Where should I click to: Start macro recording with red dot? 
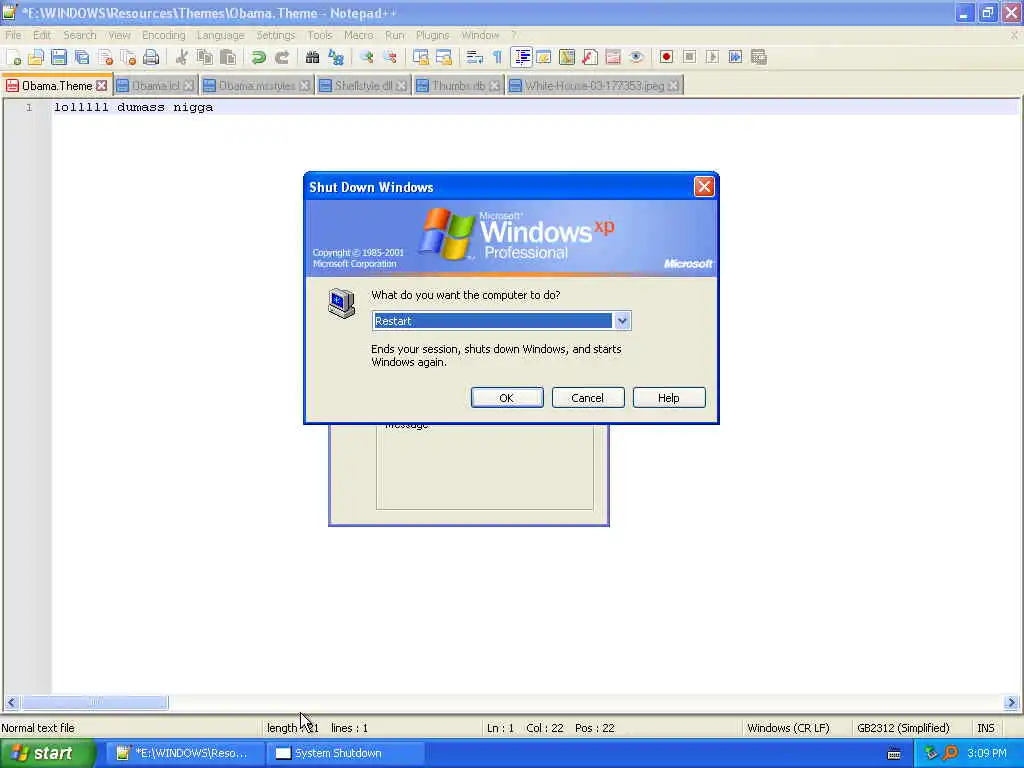point(666,57)
